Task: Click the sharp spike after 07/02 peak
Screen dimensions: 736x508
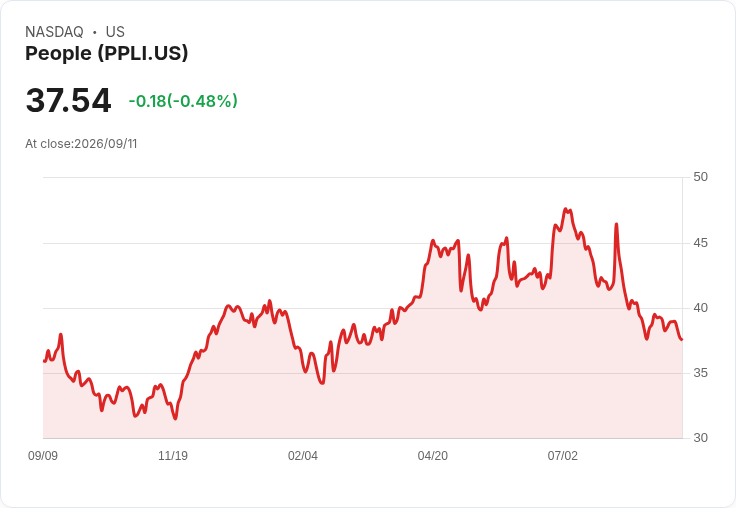Action: coord(616,224)
